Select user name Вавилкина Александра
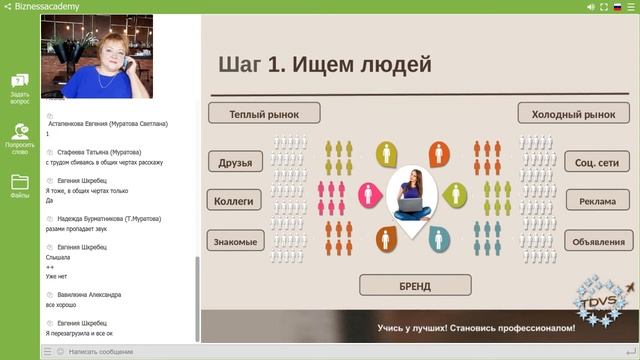This screenshot has width=640, height=360. (89, 295)
